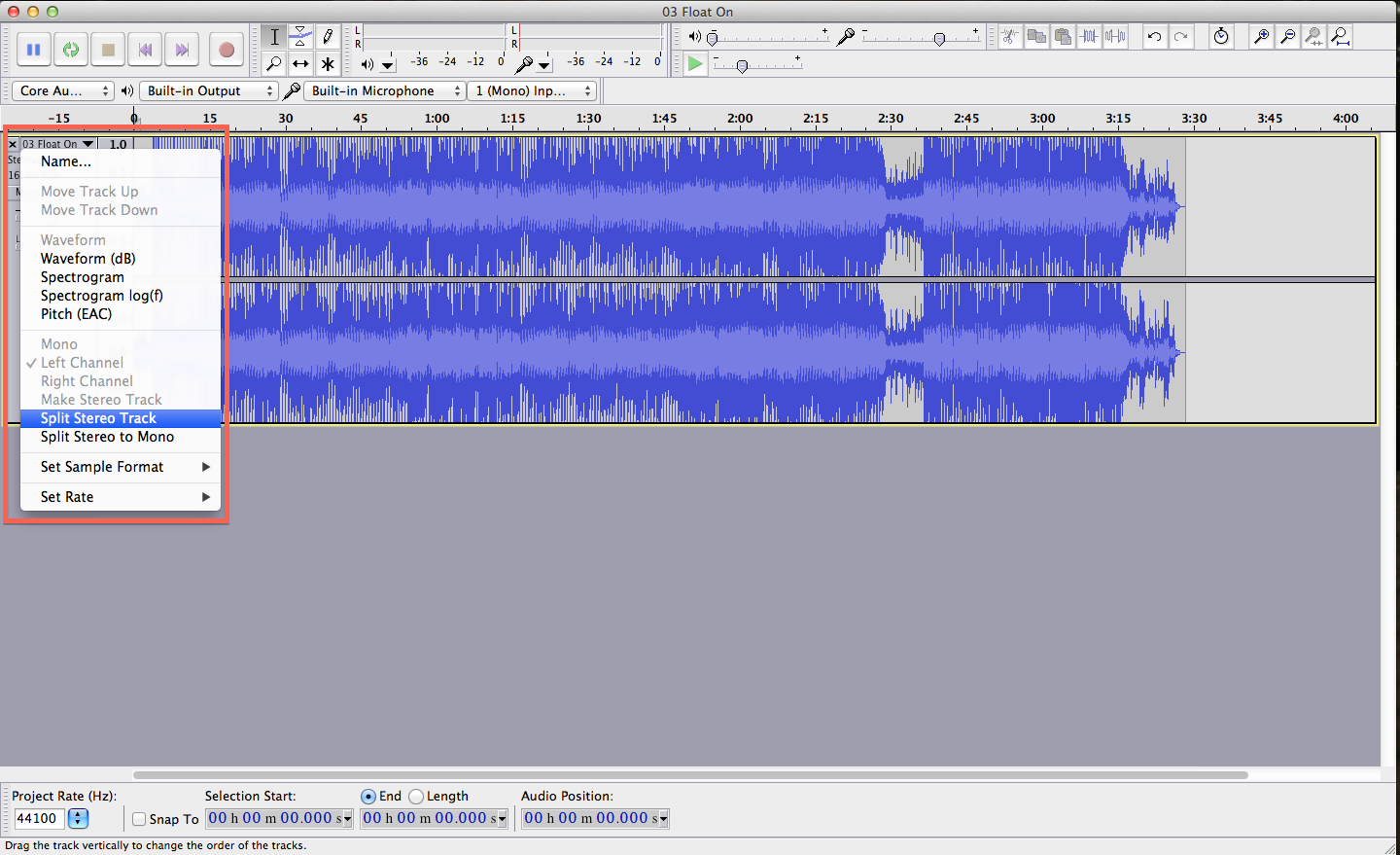This screenshot has height=855, width=1400.
Task: Select the asterisk Multi-Tool mode
Action: tap(328, 64)
